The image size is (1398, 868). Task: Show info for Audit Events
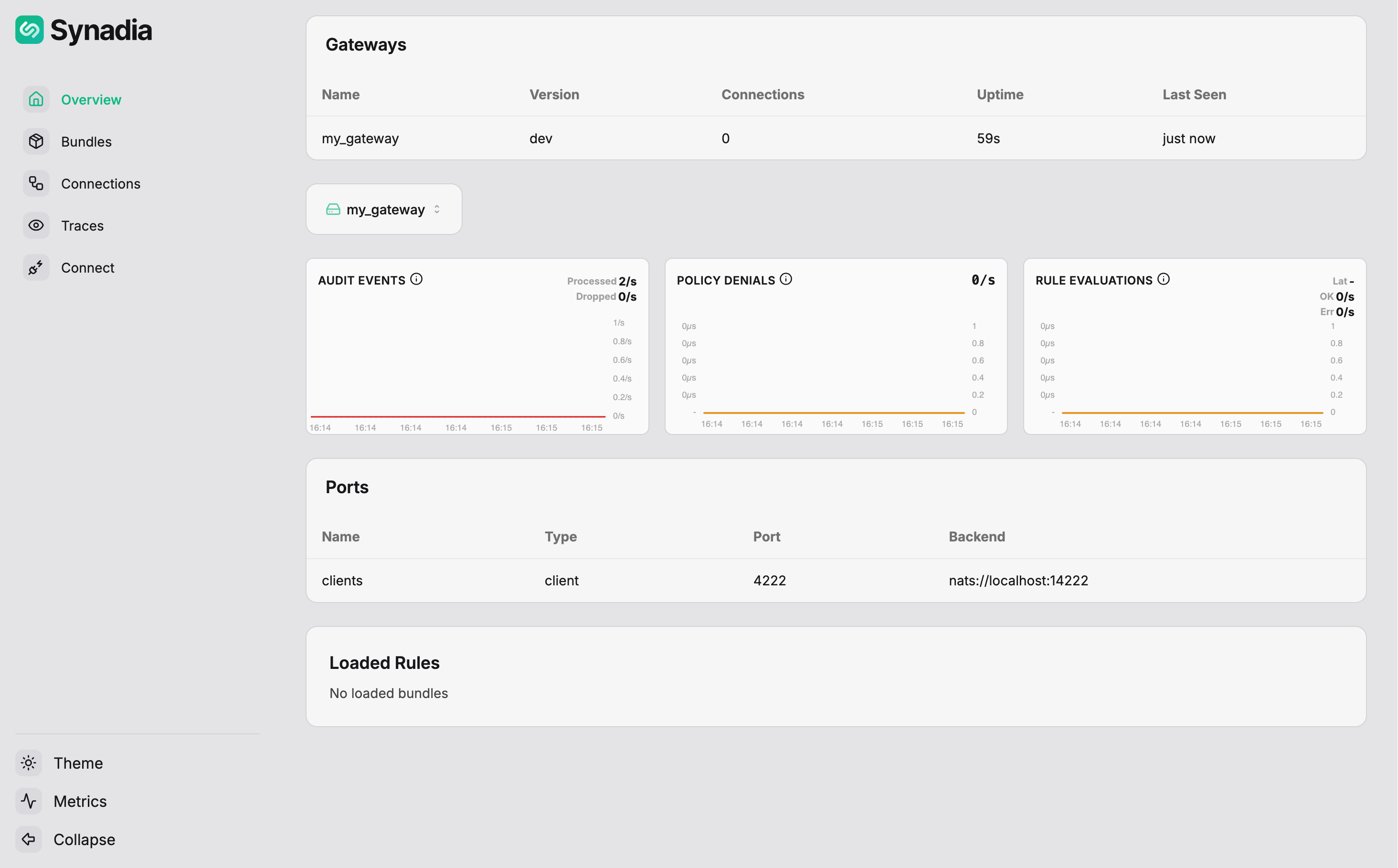coord(416,279)
